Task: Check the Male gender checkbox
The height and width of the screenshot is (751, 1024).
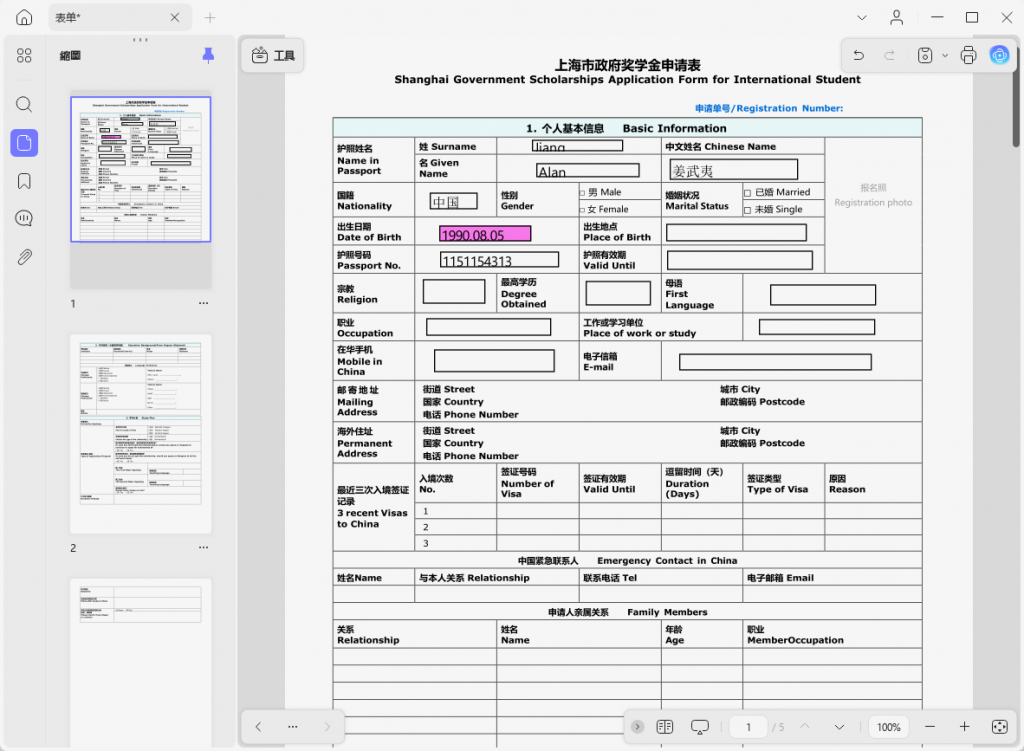Action: (x=582, y=193)
